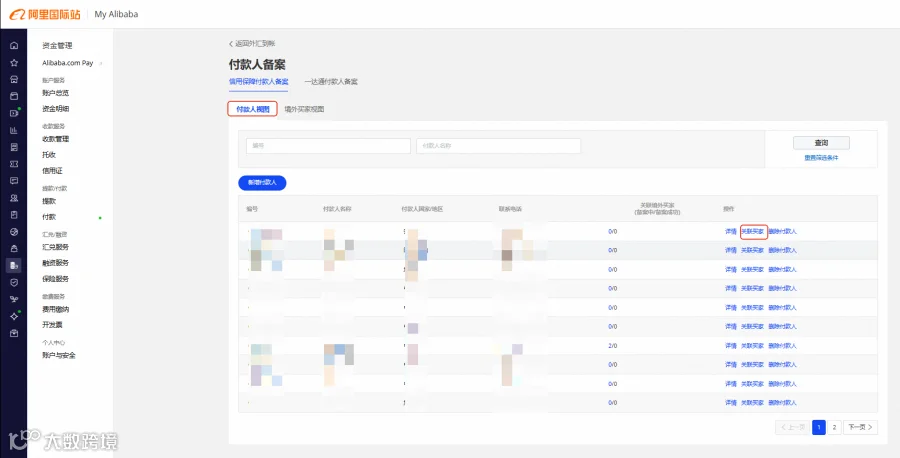Screen dimensions: 900x458
Task: Click 重置筛选条件 reset link
Action: point(821,158)
